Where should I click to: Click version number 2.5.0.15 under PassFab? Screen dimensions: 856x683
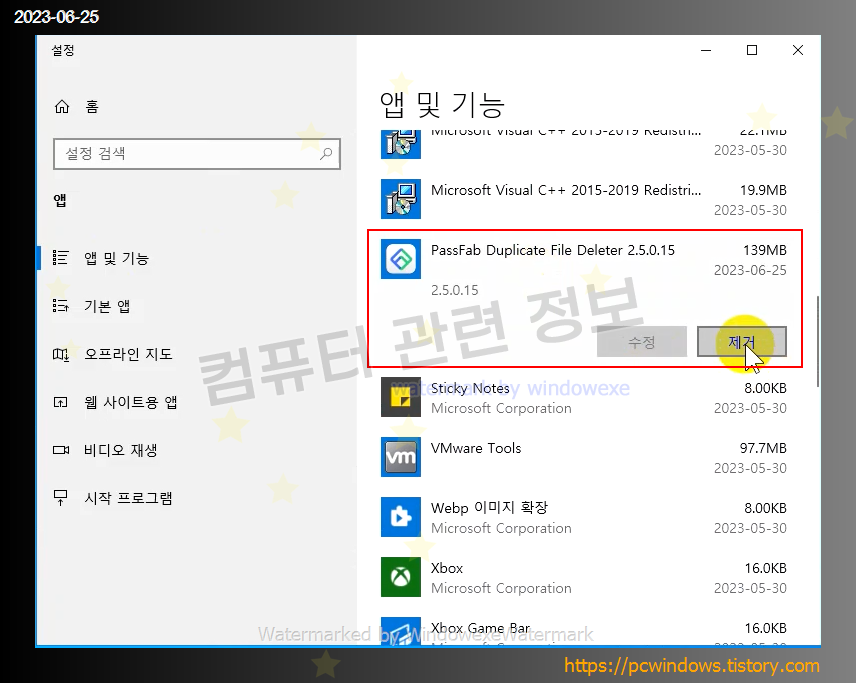pyautogui.click(x=454, y=290)
